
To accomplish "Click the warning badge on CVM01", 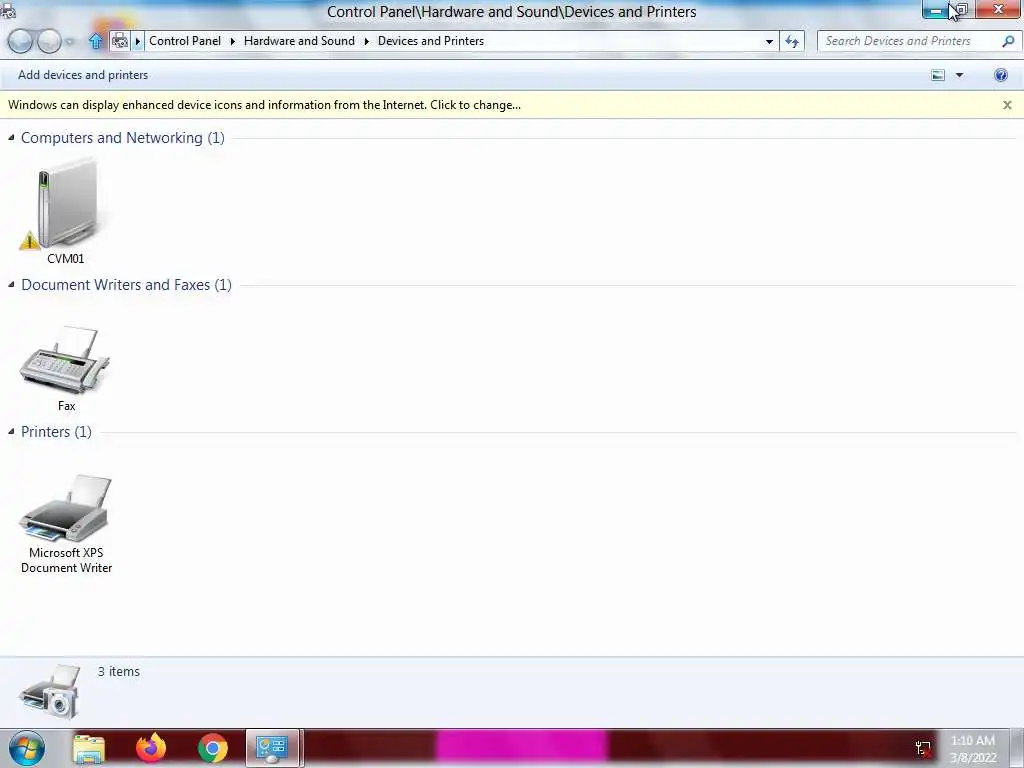I will pyautogui.click(x=29, y=240).
